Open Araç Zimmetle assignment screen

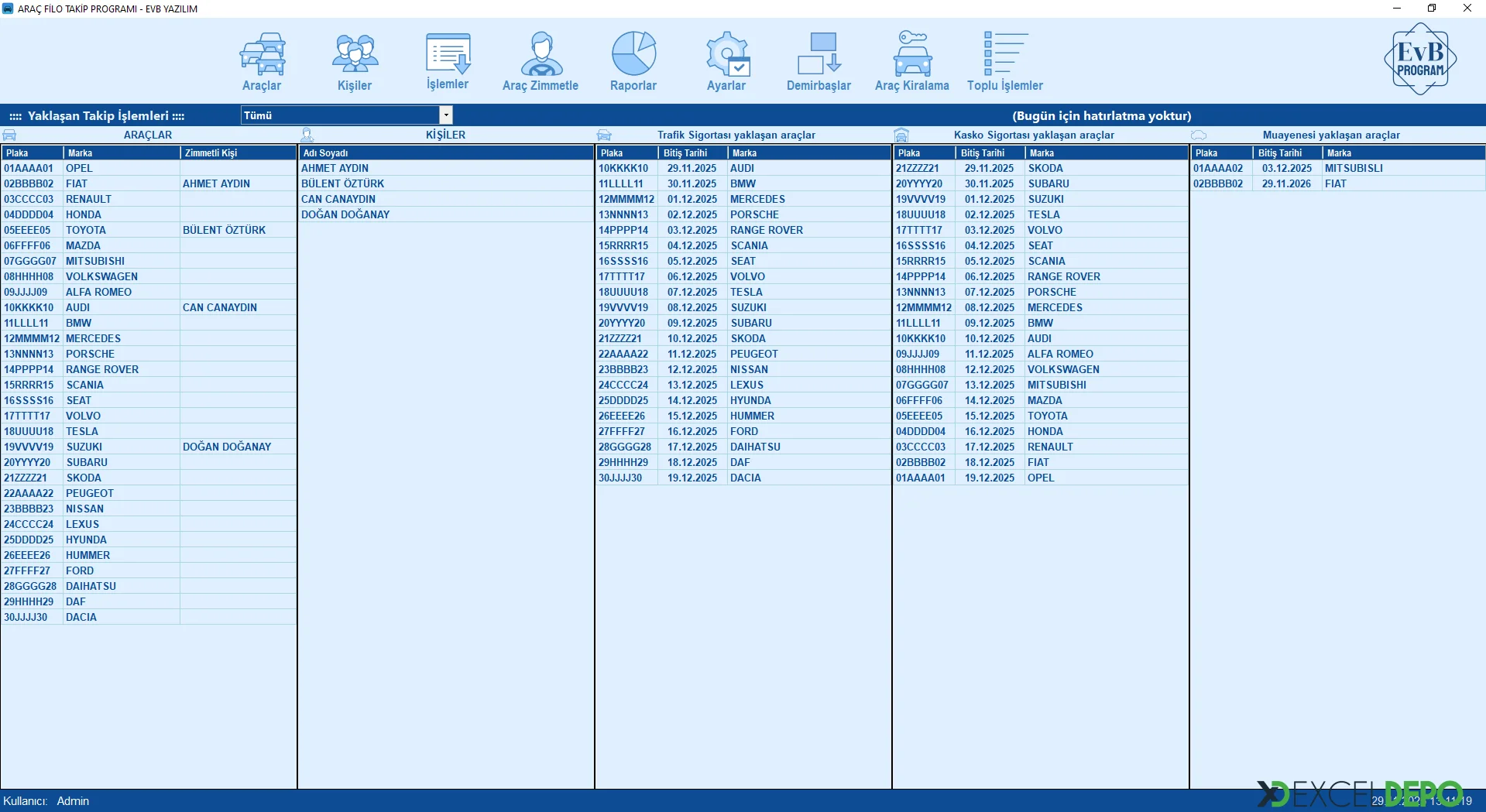(x=541, y=61)
